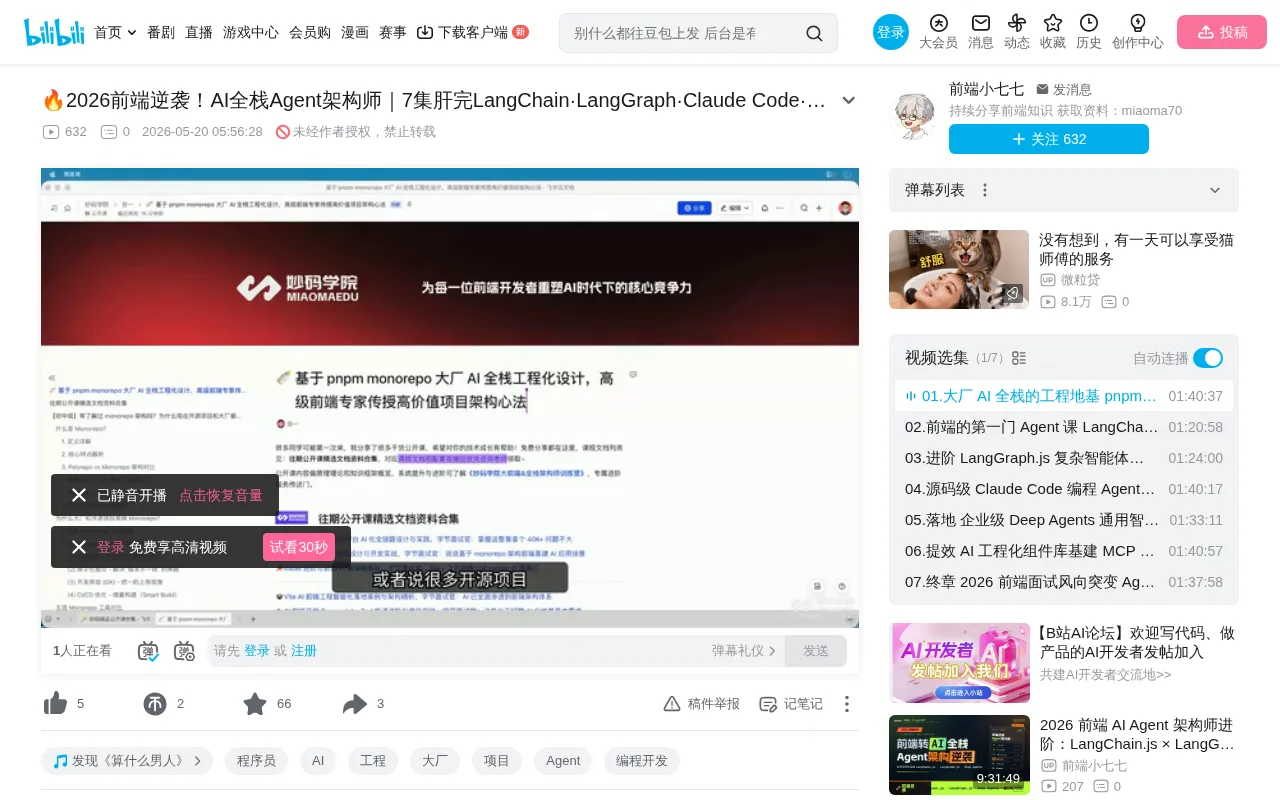1280x800 pixels.
Task: Open 弹幕礼仪 link arrow
Action: (x=772, y=651)
